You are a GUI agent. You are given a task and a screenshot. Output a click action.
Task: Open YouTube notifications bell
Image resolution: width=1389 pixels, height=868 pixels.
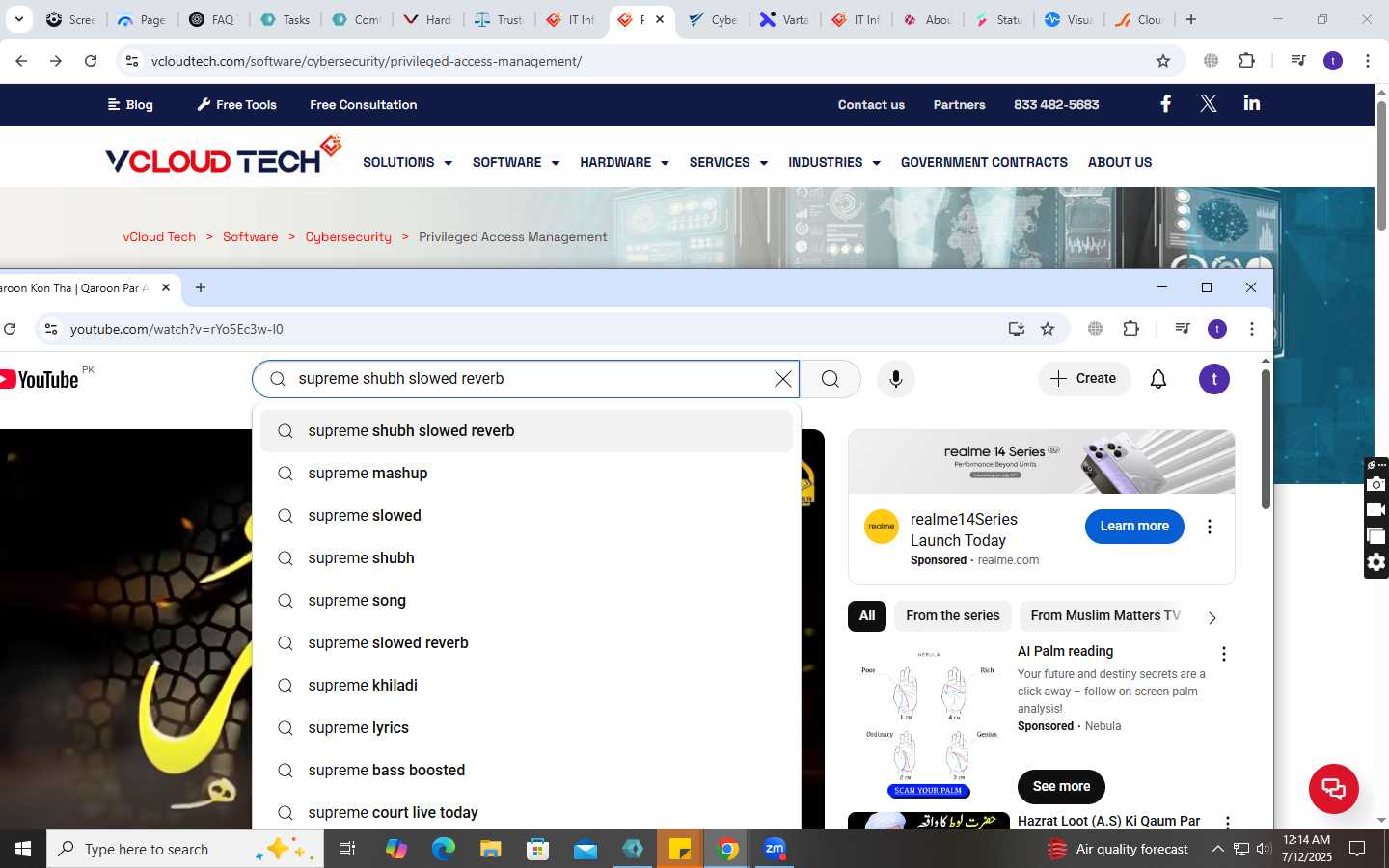[1158, 379]
